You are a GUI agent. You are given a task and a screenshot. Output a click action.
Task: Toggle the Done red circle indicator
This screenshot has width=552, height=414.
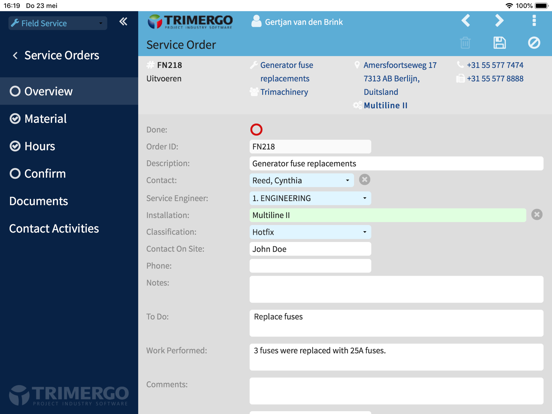coord(256,130)
